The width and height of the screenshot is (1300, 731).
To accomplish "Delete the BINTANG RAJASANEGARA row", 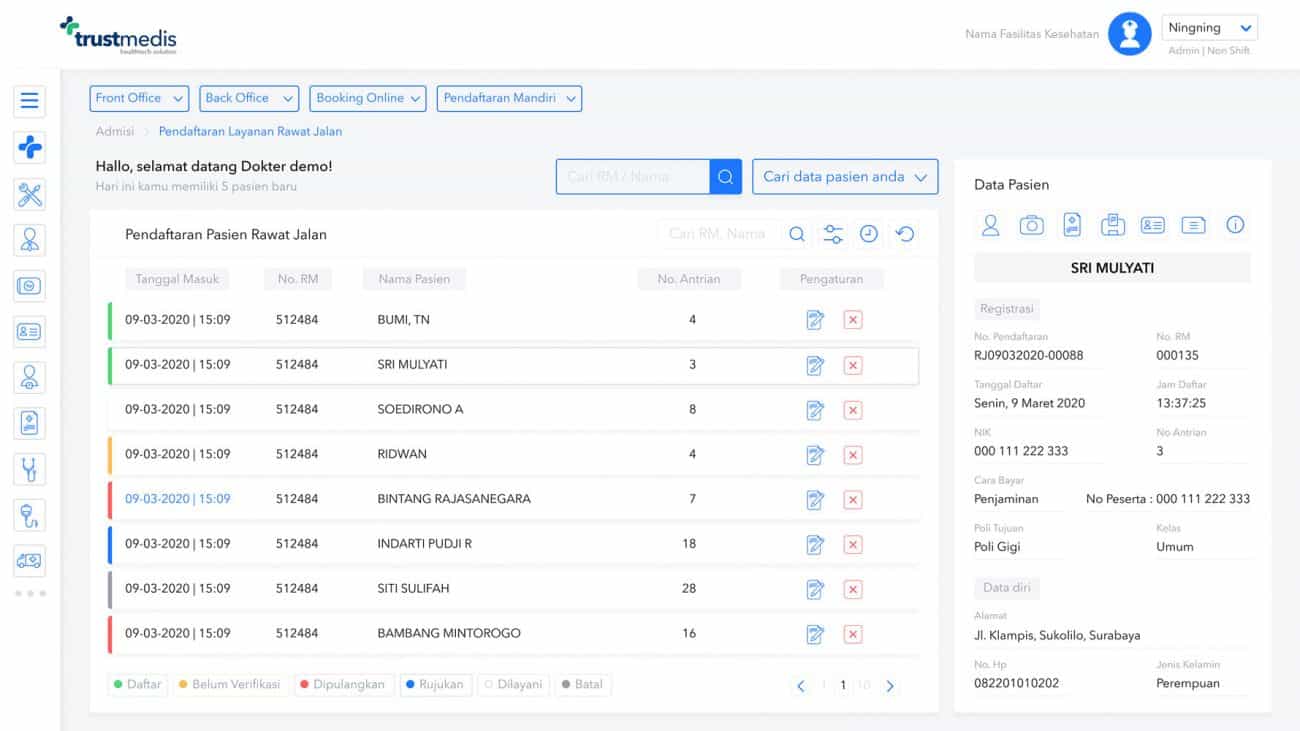I will point(853,500).
